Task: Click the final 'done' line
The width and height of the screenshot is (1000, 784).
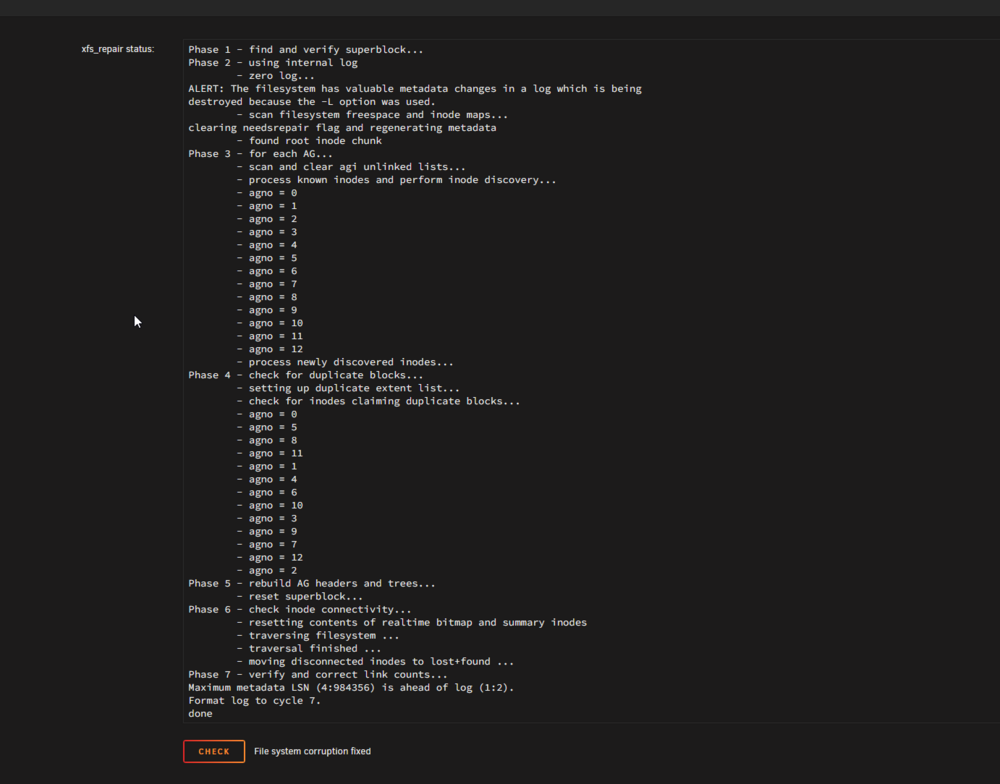Action: point(200,713)
